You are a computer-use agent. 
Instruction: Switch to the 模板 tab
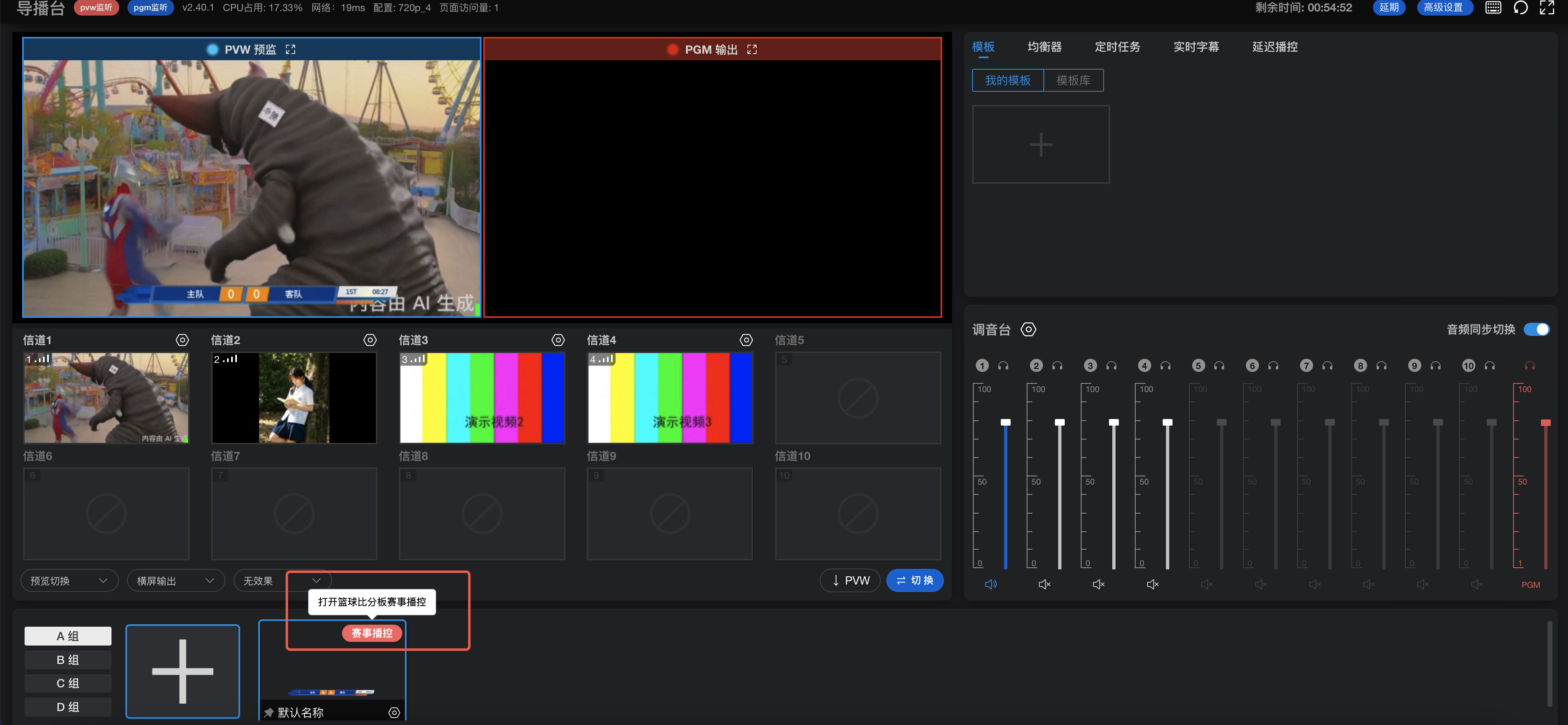(983, 47)
